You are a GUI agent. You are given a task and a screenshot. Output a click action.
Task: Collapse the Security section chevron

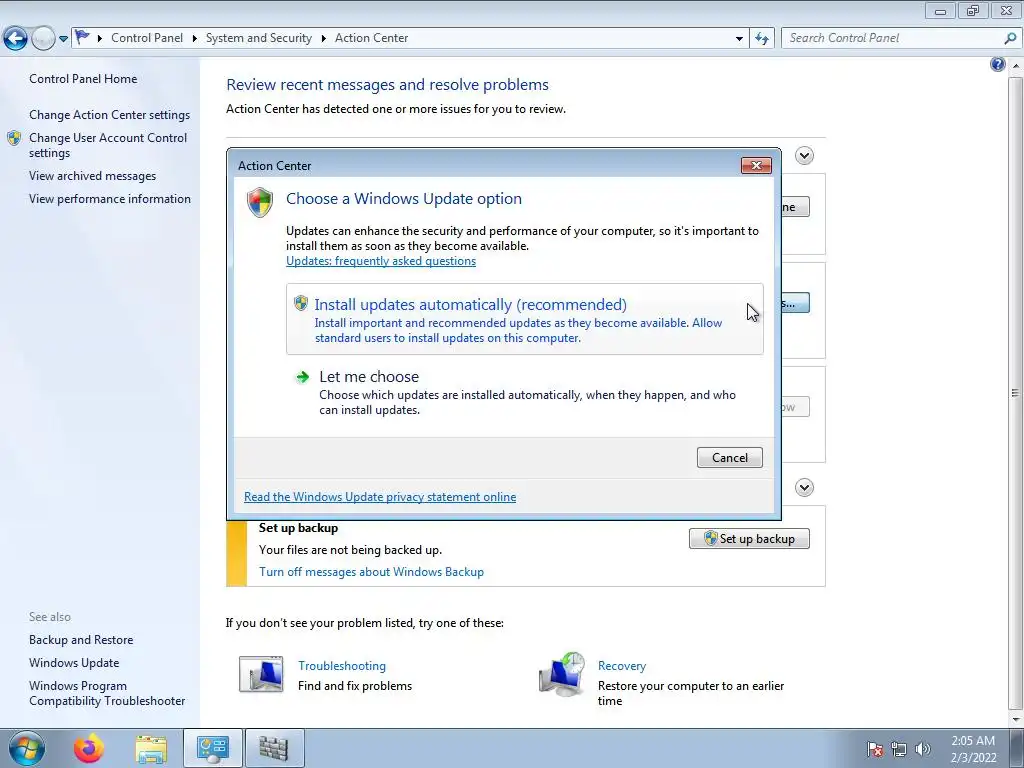804,155
